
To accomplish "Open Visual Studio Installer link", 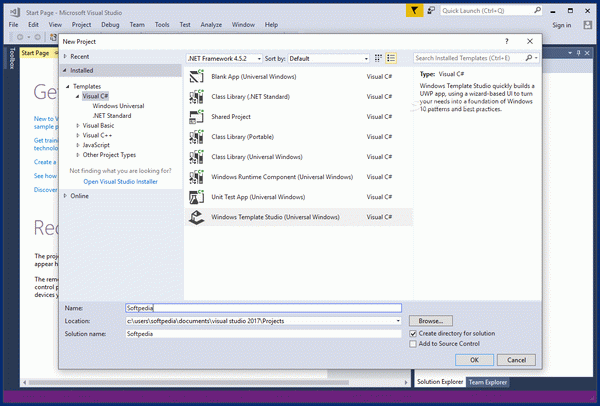I will click(121, 182).
